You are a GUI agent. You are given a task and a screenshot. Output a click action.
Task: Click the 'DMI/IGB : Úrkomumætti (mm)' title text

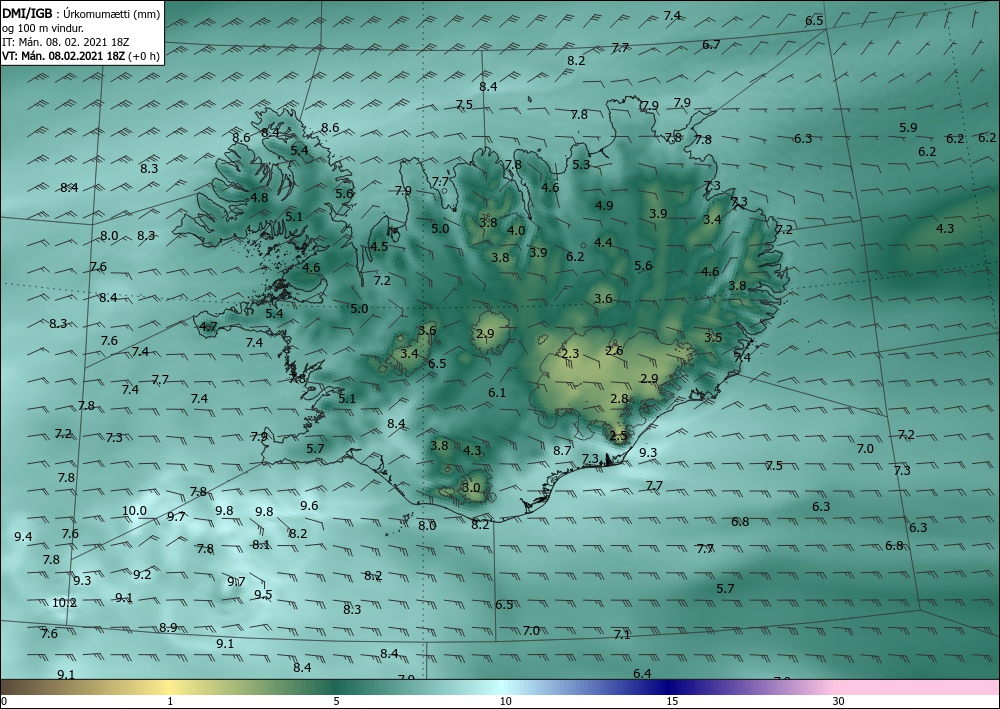(81, 13)
